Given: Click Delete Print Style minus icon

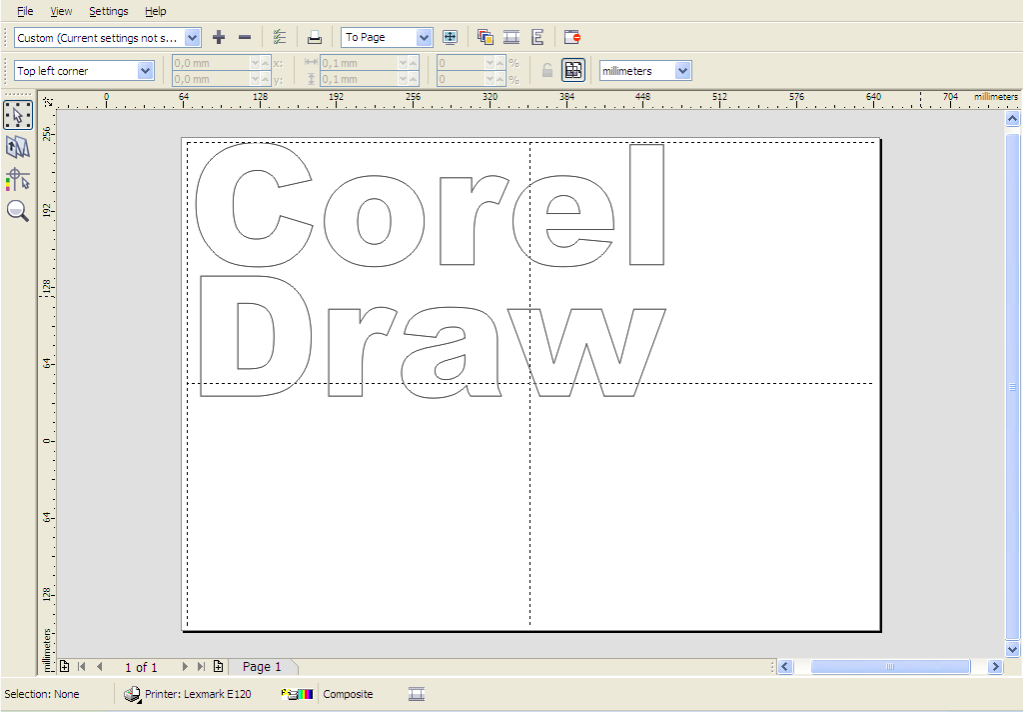Looking at the screenshot, I should (245, 37).
